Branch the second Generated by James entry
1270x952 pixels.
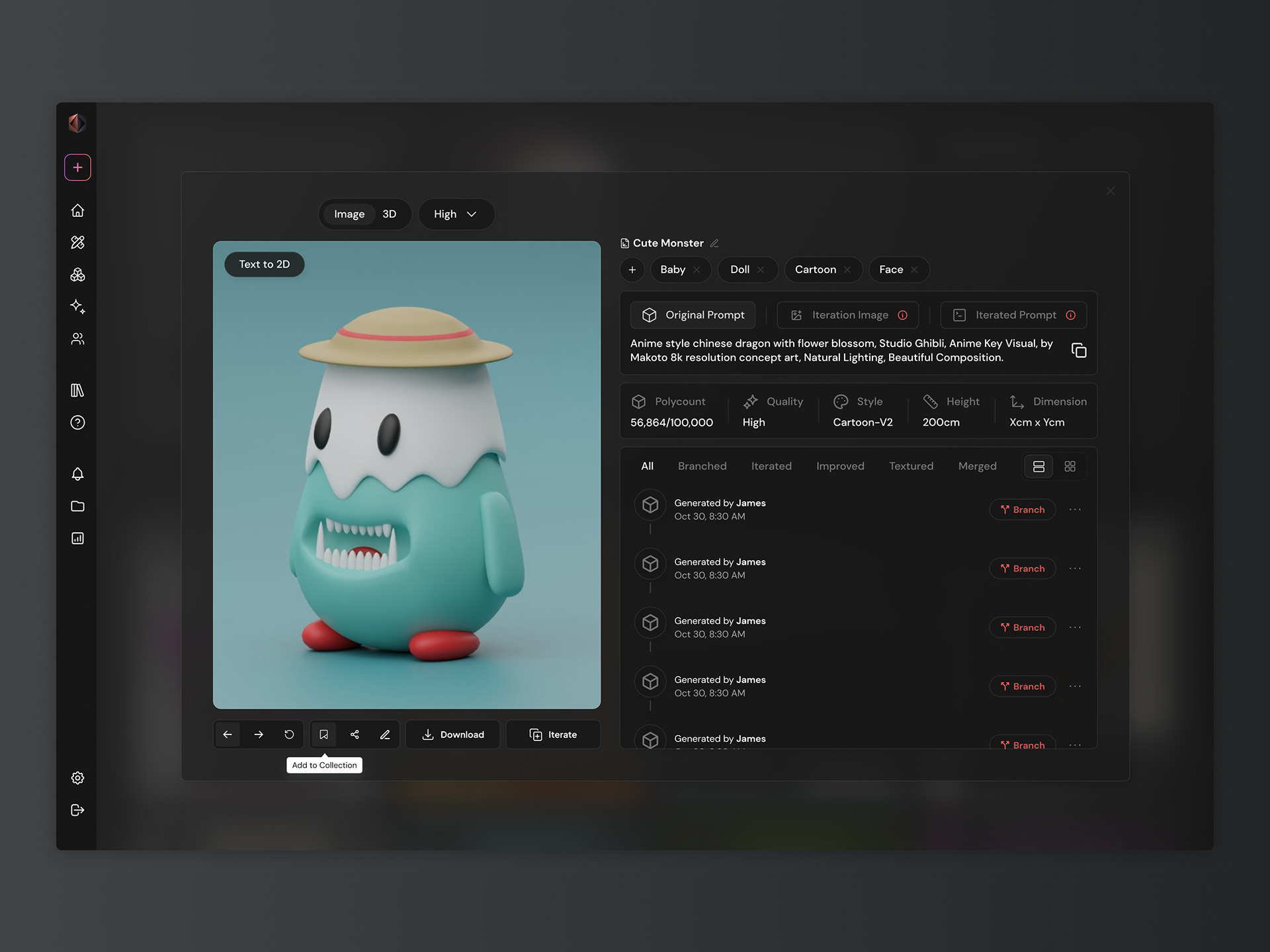(1023, 569)
